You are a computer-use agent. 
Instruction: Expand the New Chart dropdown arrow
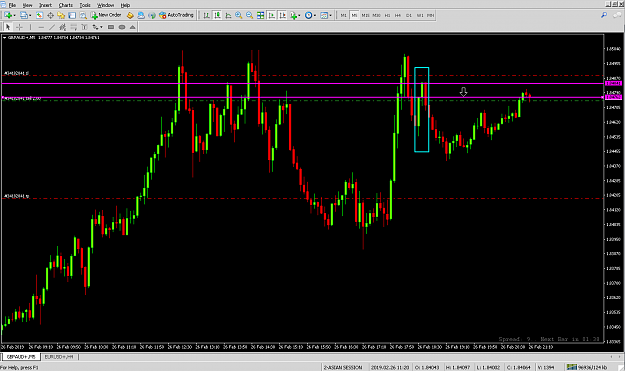point(15,16)
